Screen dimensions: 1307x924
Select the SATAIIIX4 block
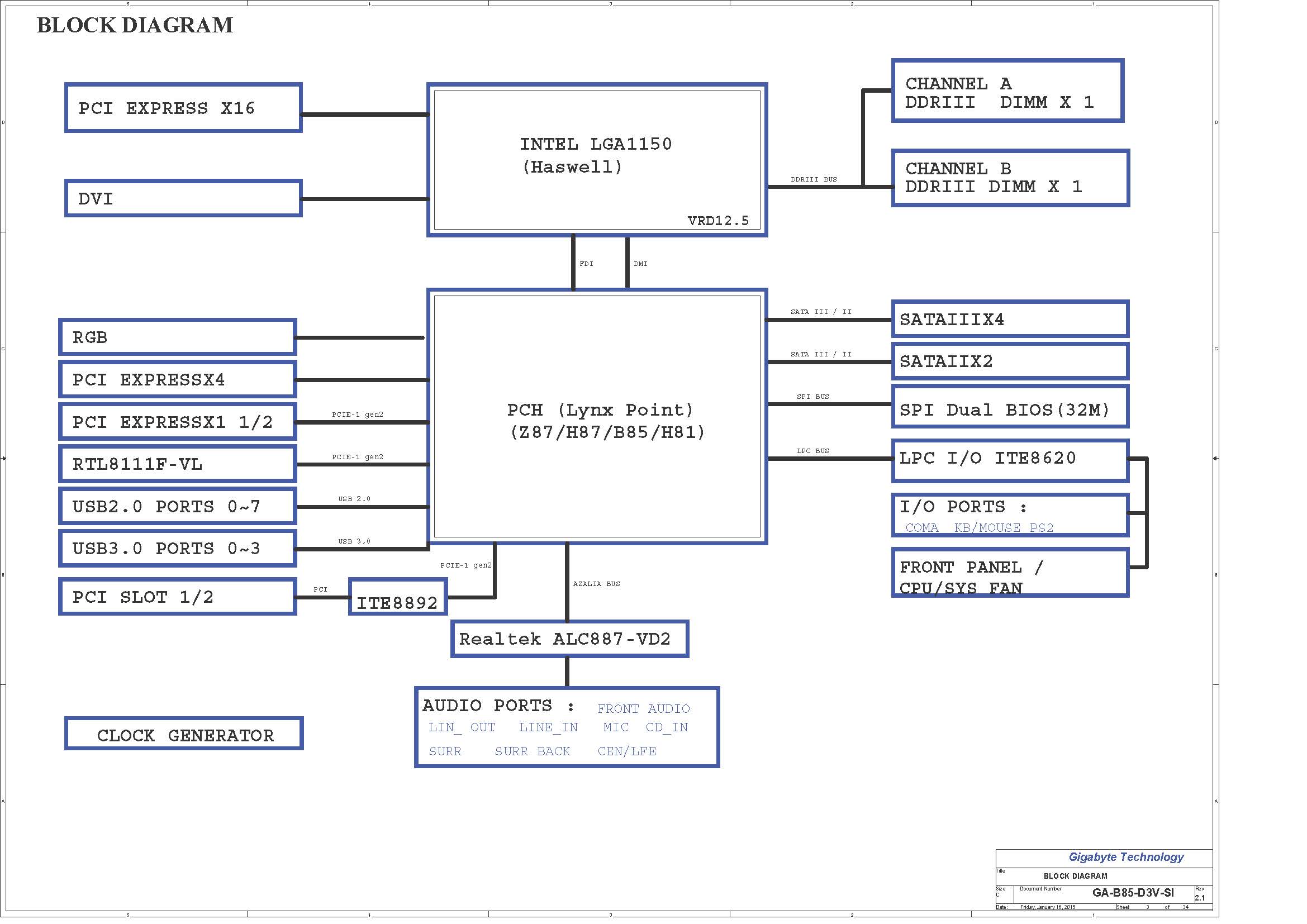(1010, 319)
